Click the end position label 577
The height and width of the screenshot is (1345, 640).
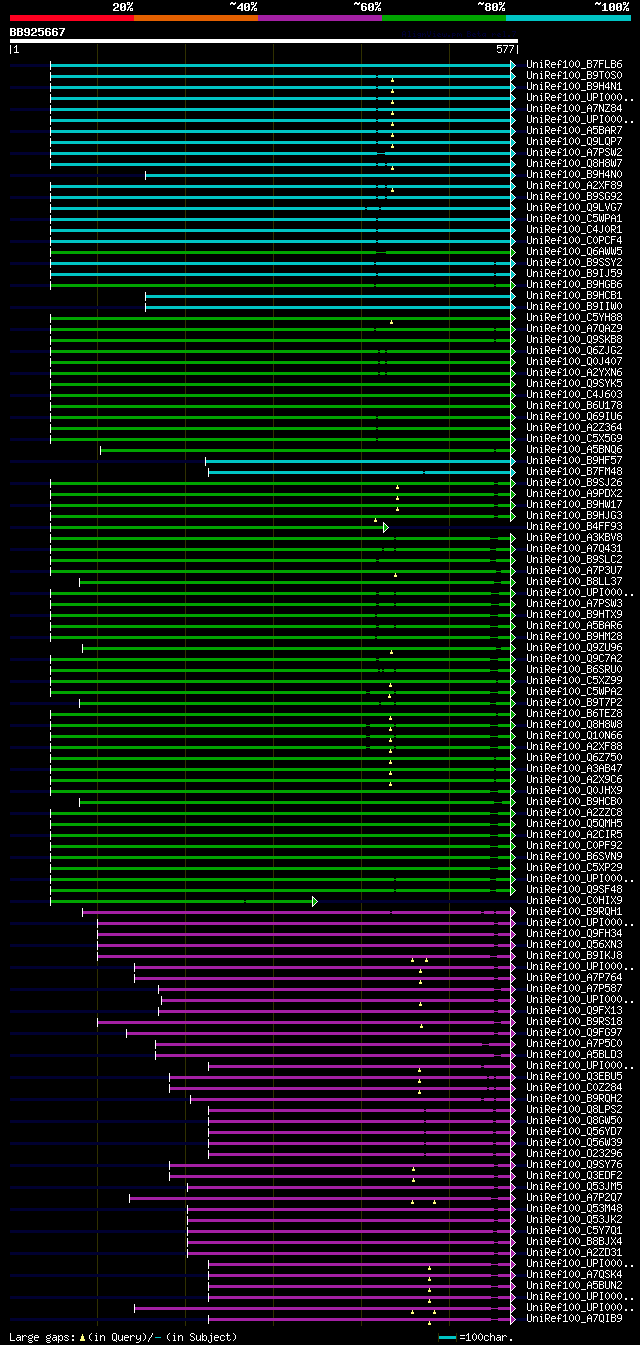tap(505, 49)
